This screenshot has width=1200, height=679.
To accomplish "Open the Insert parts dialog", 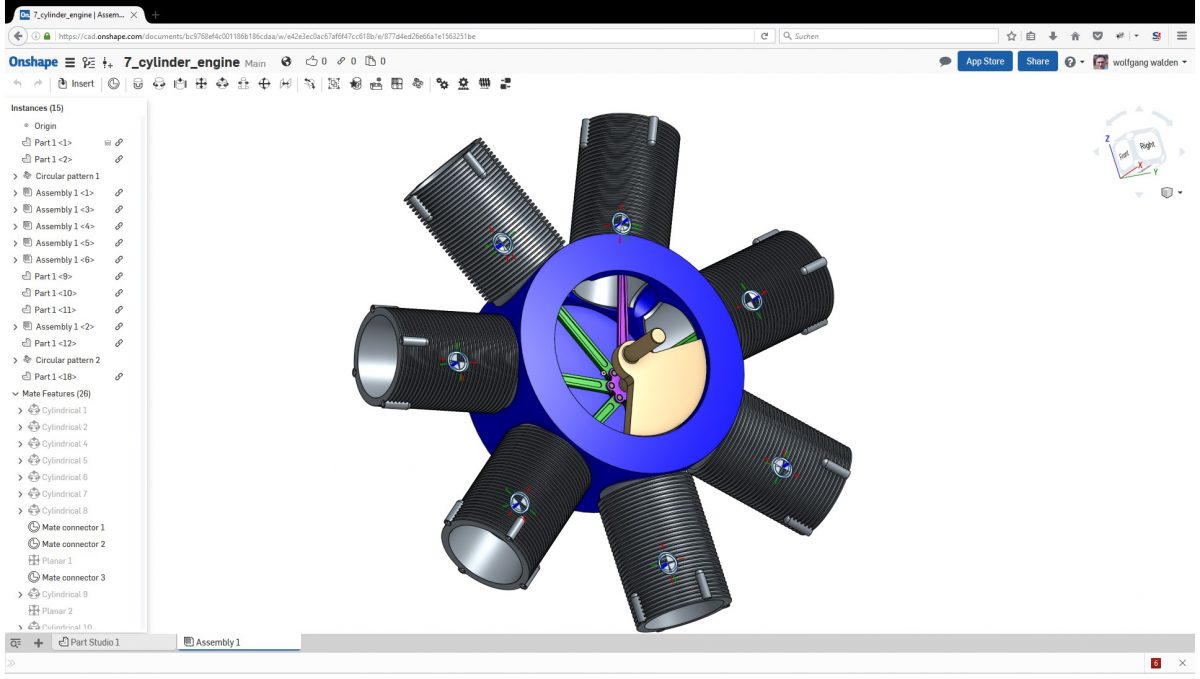I will [x=75, y=83].
